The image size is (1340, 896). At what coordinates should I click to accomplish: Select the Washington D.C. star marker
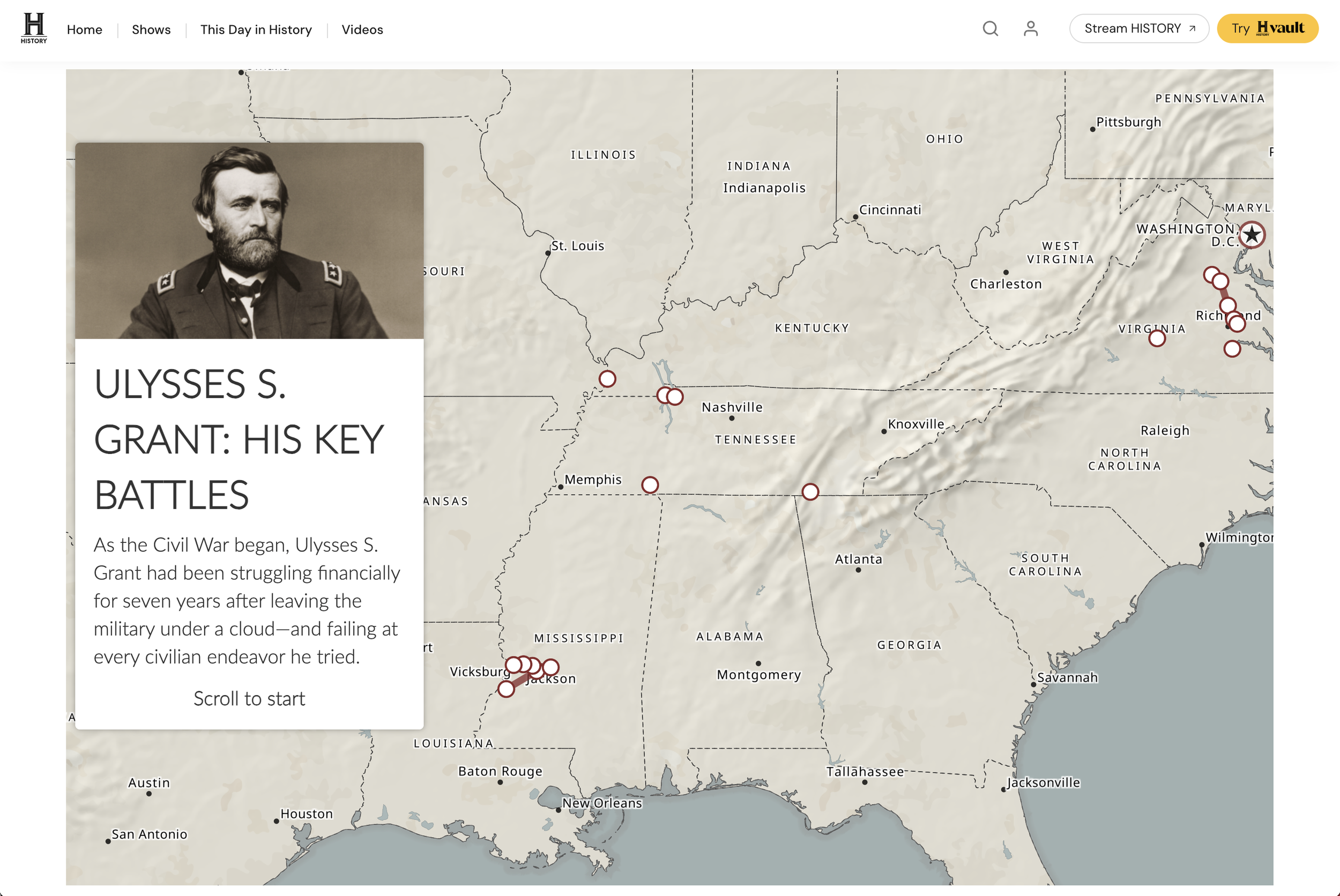tap(1252, 234)
